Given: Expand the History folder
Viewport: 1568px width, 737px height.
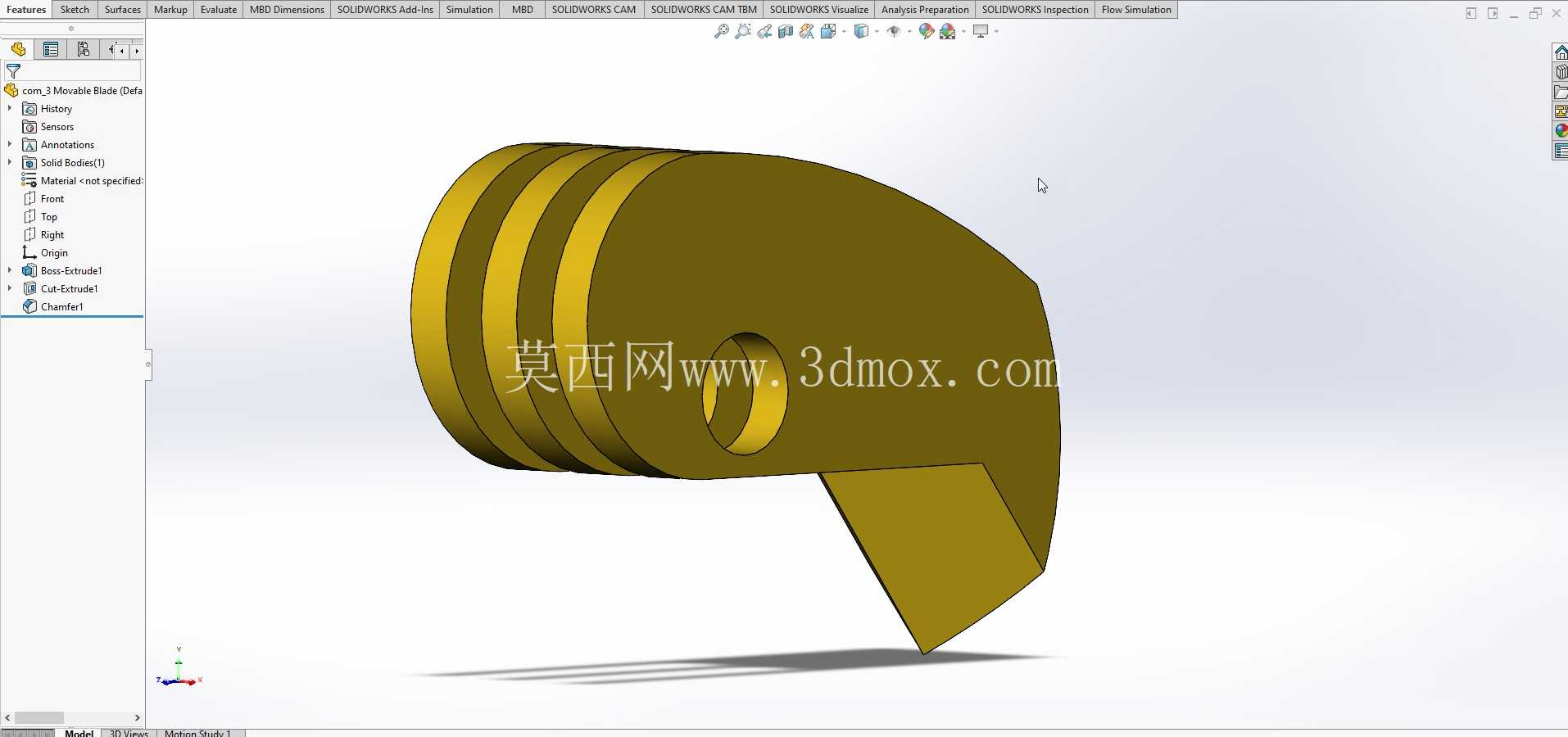Looking at the screenshot, I should 9,108.
